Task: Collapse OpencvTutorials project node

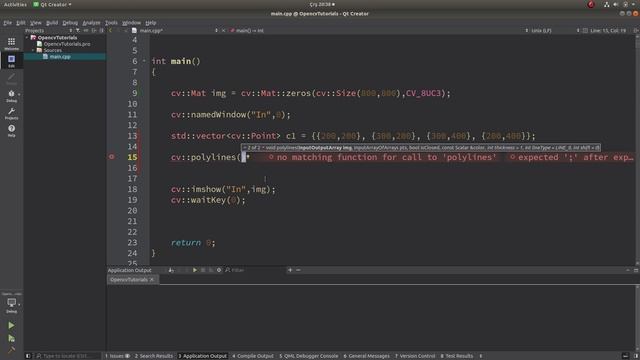Action: point(27,38)
